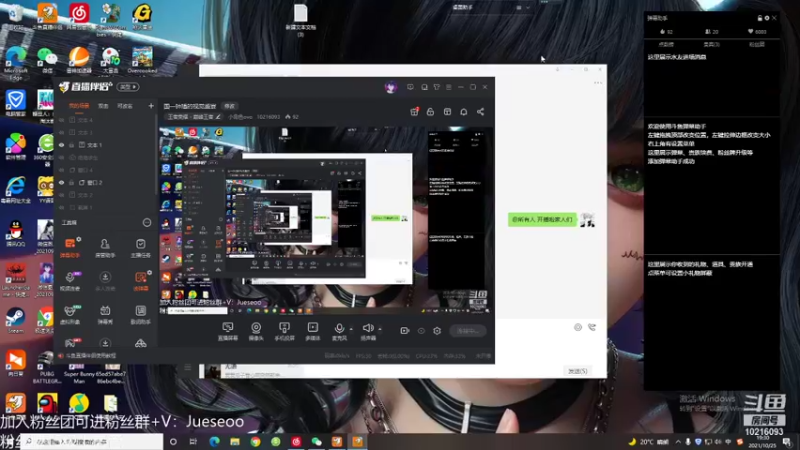Open the 虚拟形象 mask tool icon
The image size is (800, 450).
point(70,313)
